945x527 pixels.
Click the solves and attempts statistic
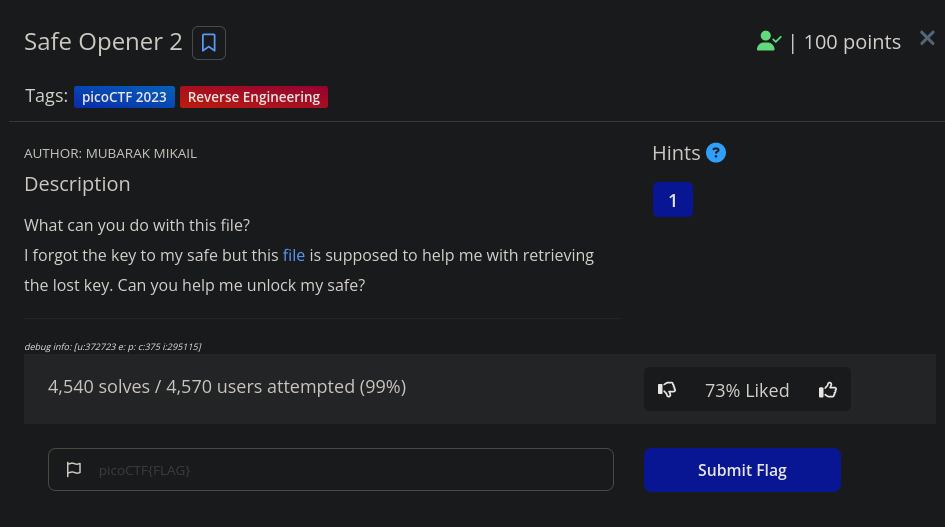227,387
